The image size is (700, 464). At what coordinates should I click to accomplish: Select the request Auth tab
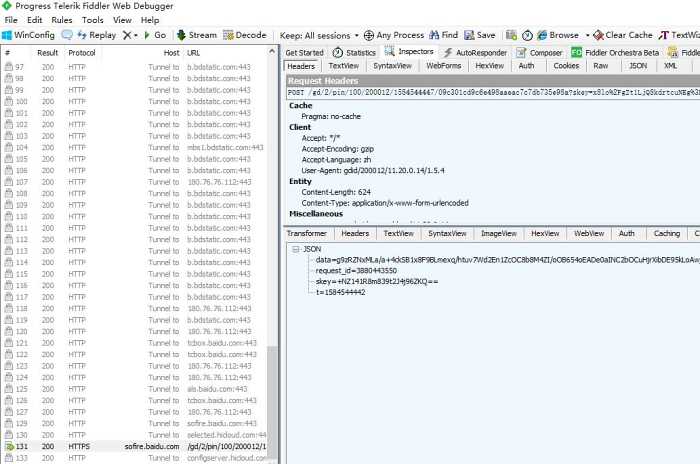526,66
